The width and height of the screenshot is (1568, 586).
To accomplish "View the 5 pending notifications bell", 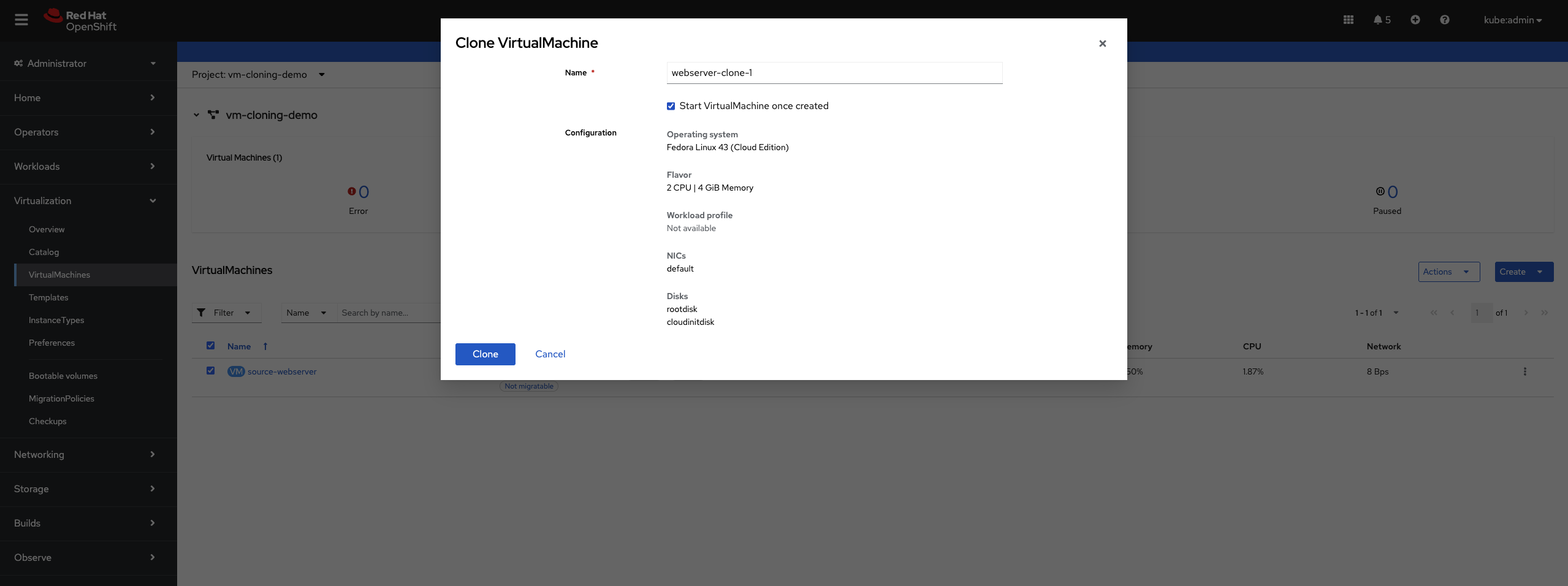I will tap(1380, 20).
